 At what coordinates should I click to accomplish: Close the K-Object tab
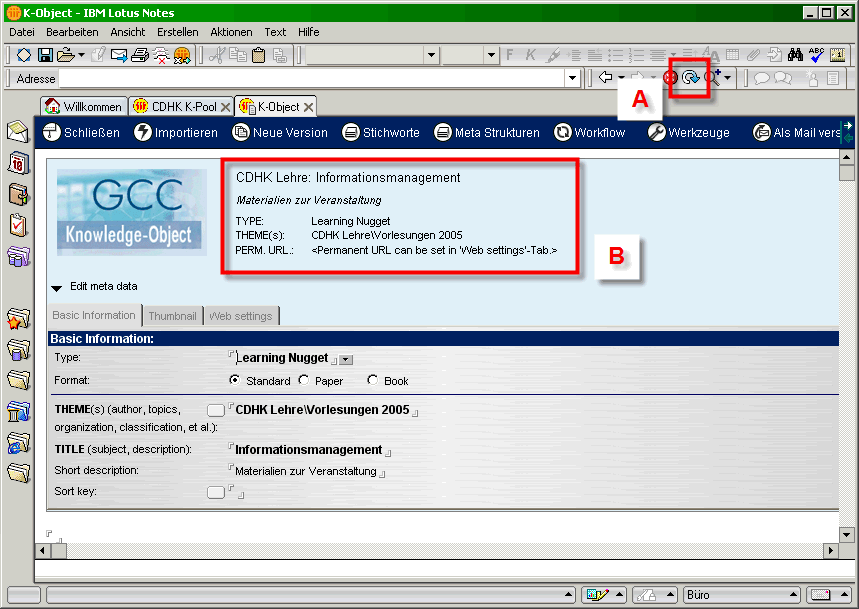tap(309, 107)
